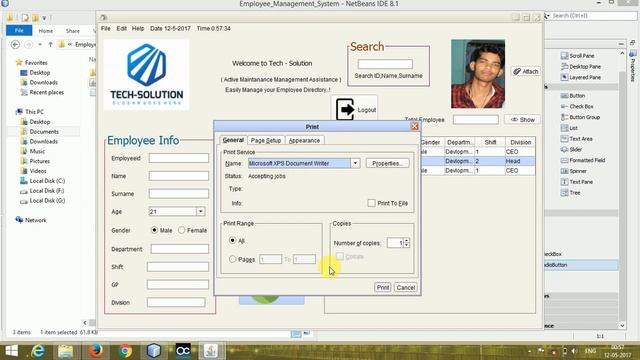Select the Layered Pane palette item
This screenshot has height=360, width=640.
580,77
